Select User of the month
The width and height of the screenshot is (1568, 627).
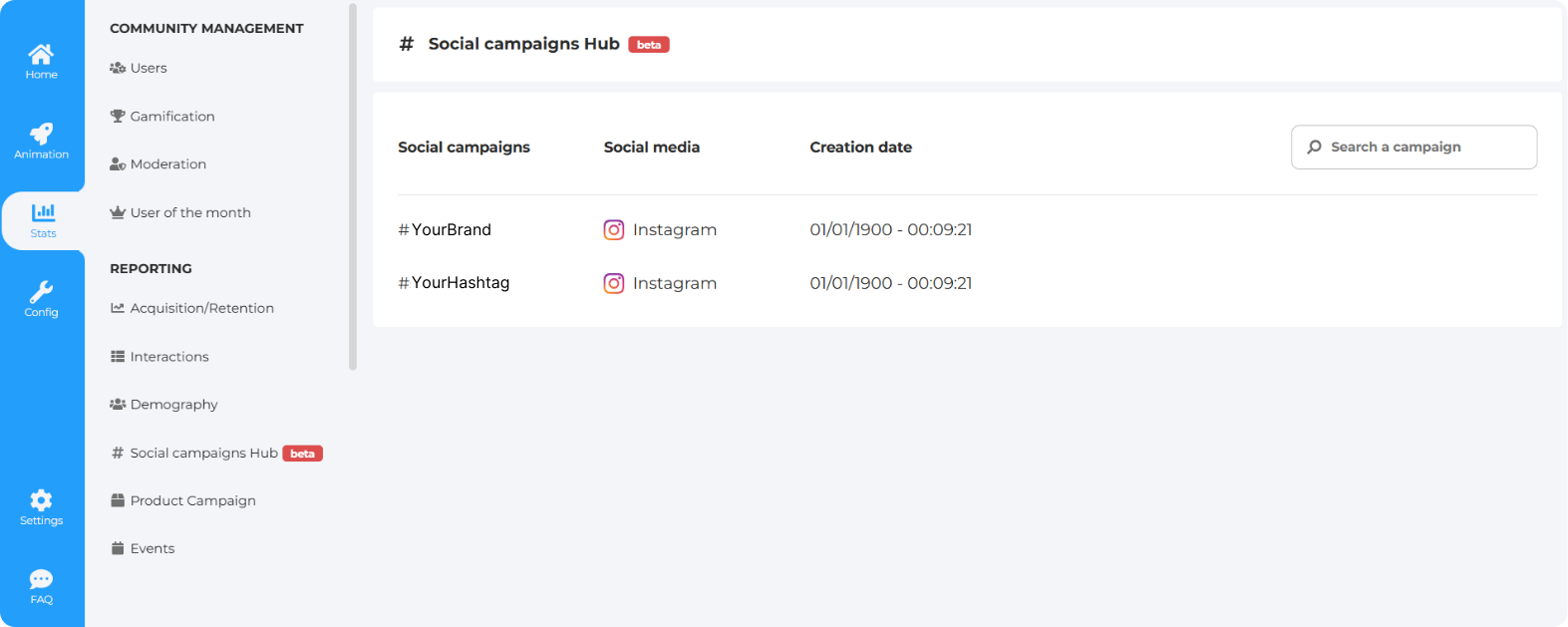(189, 212)
